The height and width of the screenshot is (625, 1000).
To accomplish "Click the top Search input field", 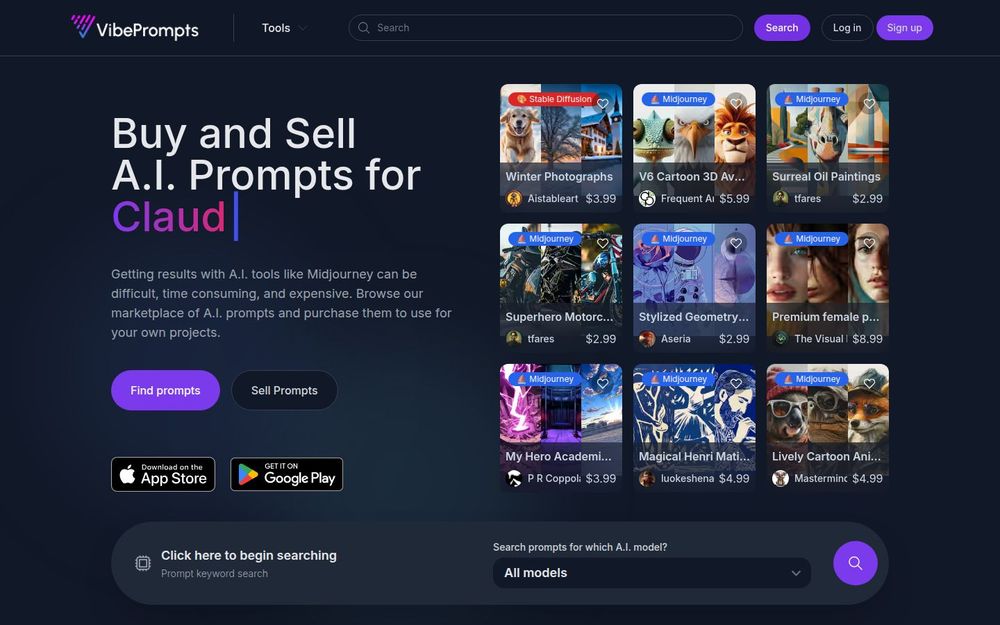I will [545, 28].
